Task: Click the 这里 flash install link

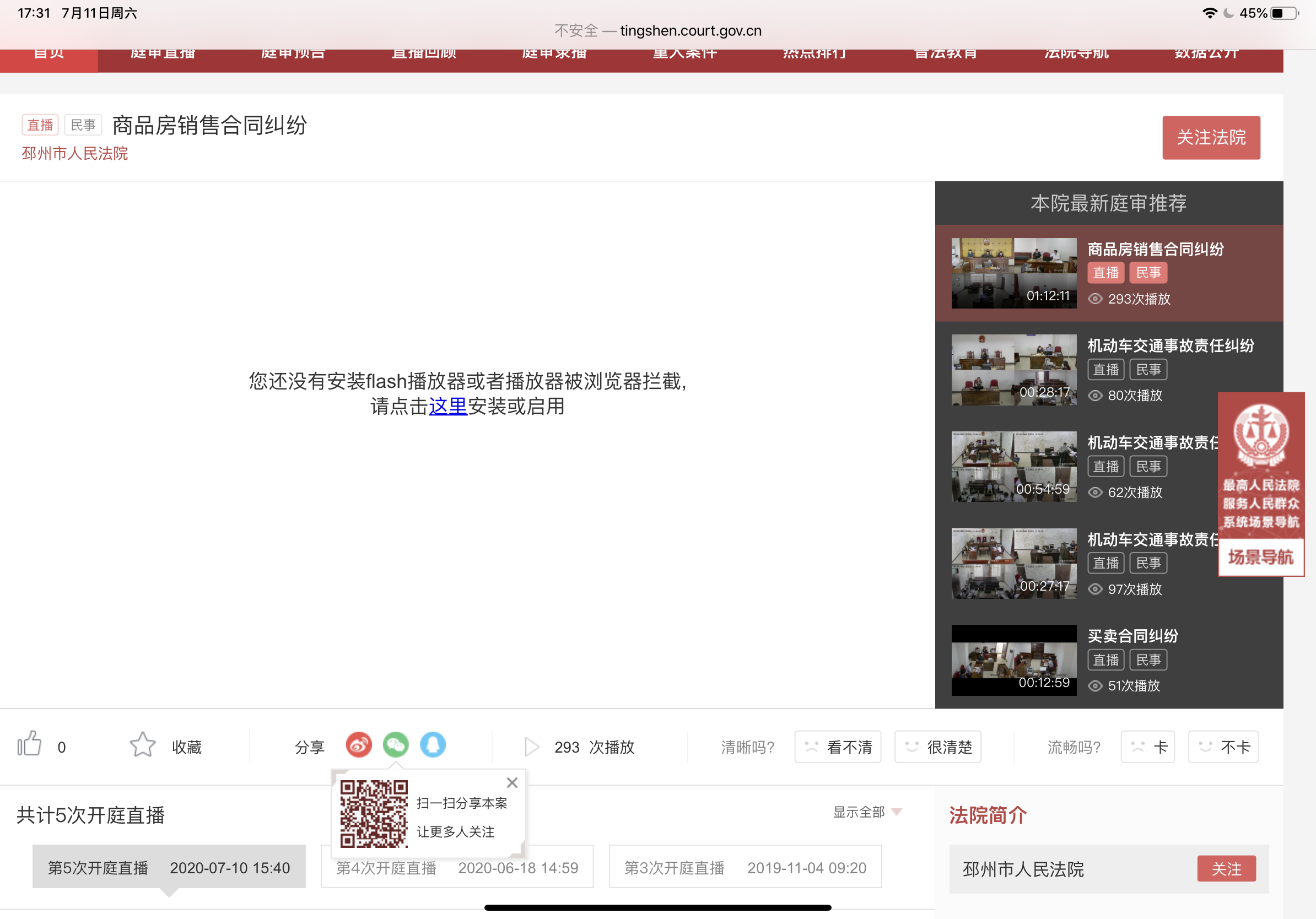Action: pyautogui.click(x=447, y=406)
